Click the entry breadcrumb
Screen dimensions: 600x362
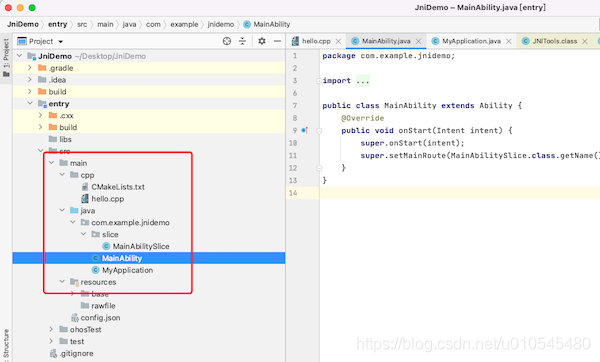coord(57,24)
